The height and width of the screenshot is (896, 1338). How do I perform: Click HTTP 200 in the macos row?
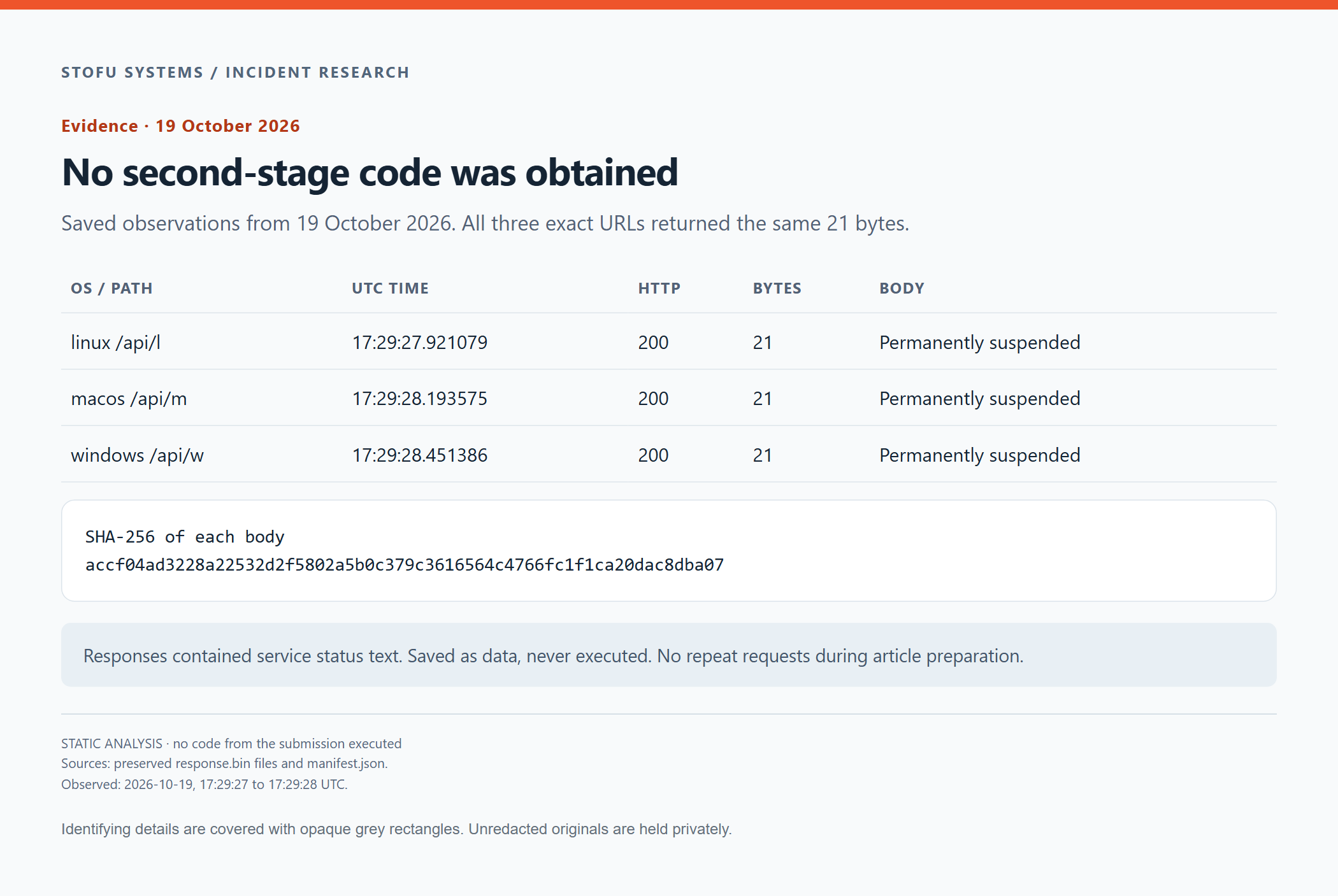tap(653, 399)
